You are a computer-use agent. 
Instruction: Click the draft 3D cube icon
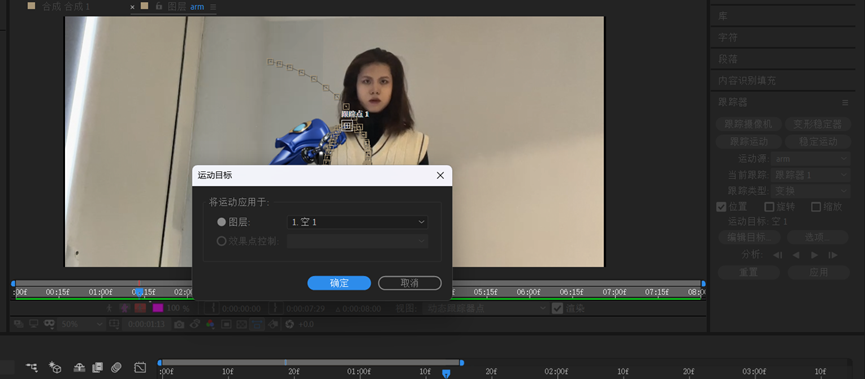55,367
